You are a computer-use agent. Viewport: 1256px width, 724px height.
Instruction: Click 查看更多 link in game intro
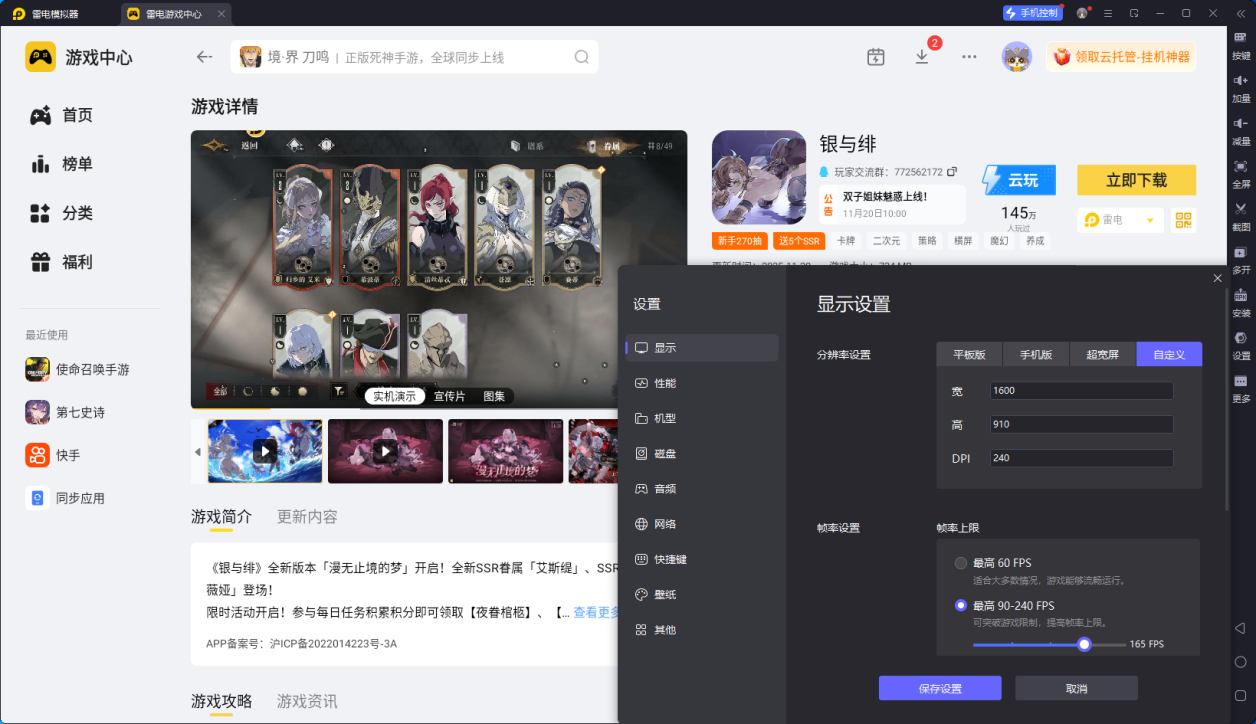(x=597, y=612)
